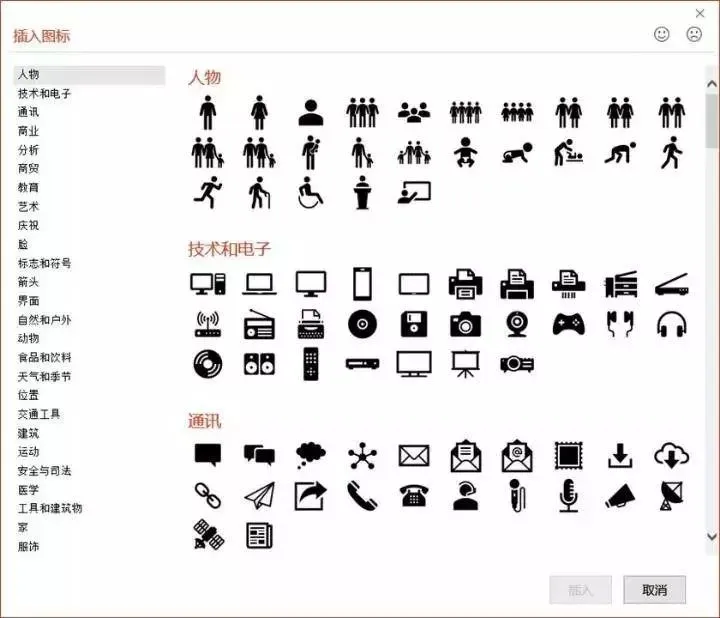This screenshot has width=720, height=618.
Task: Select the 服饰 category
Action: pyautogui.click(x=28, y=546)
